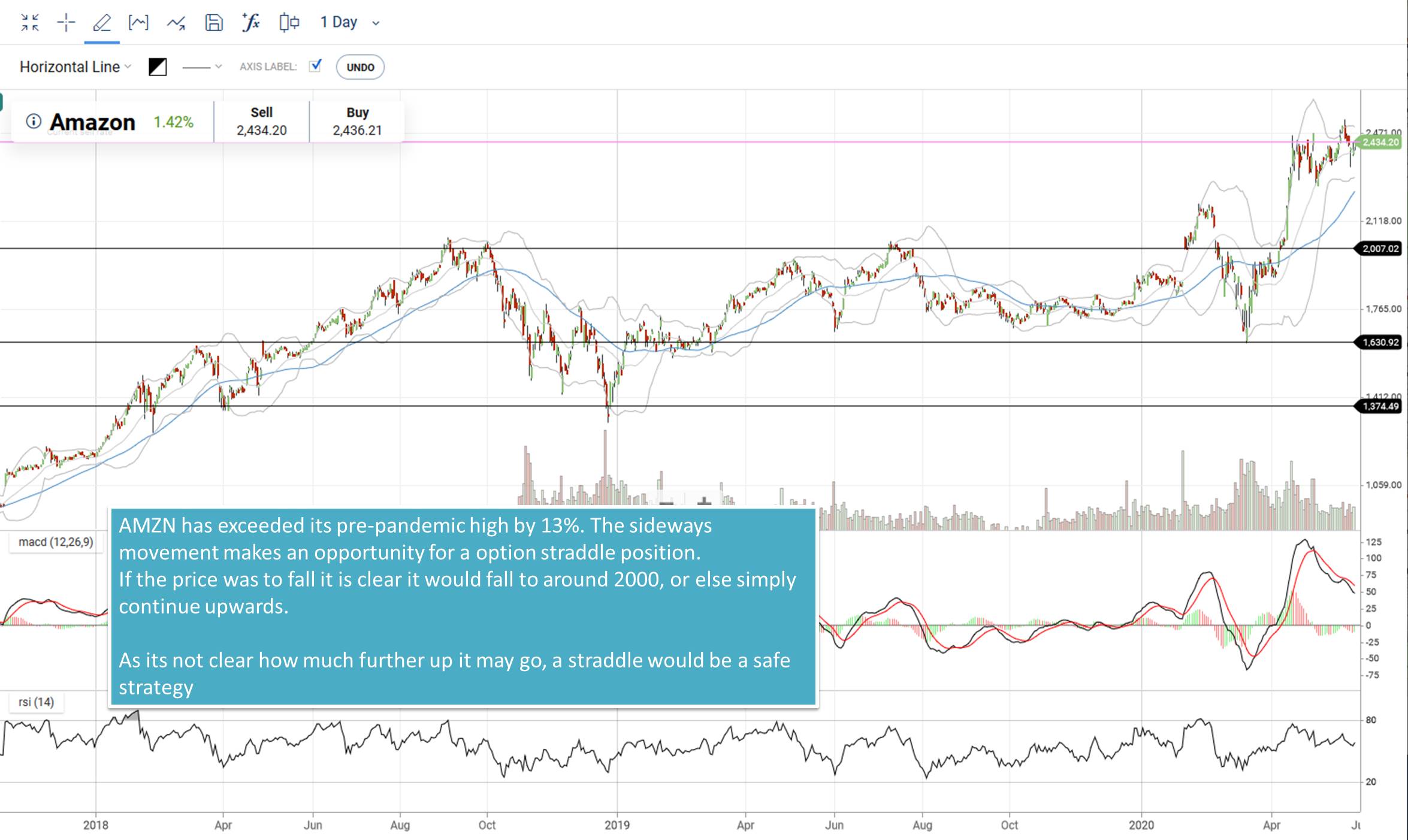Image resolution: width=1408 pixels, height=840 pixels.
Task: Click the Sell 2,434.20 price panel
Action: coord(262,122)
